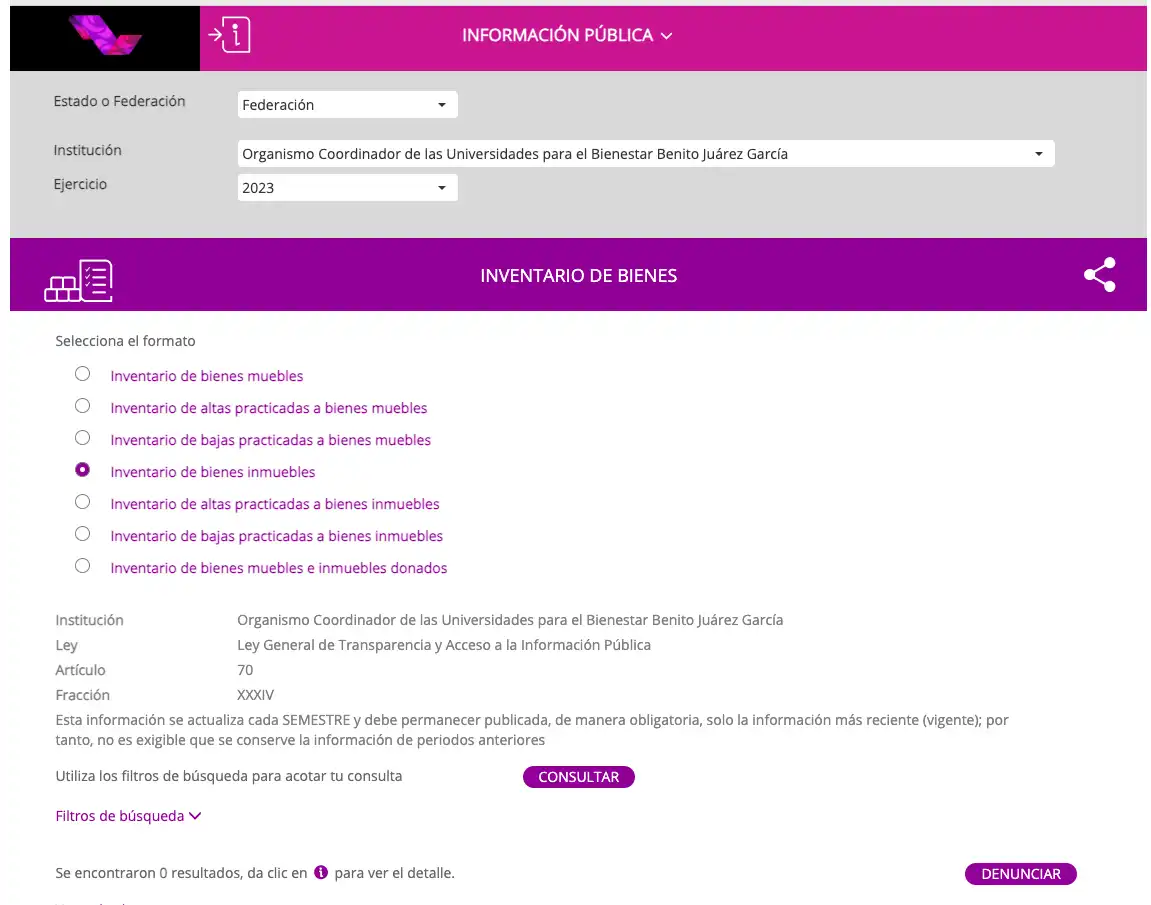Choose bajas practicadas a bienes muebles radio

pos(83,438)
